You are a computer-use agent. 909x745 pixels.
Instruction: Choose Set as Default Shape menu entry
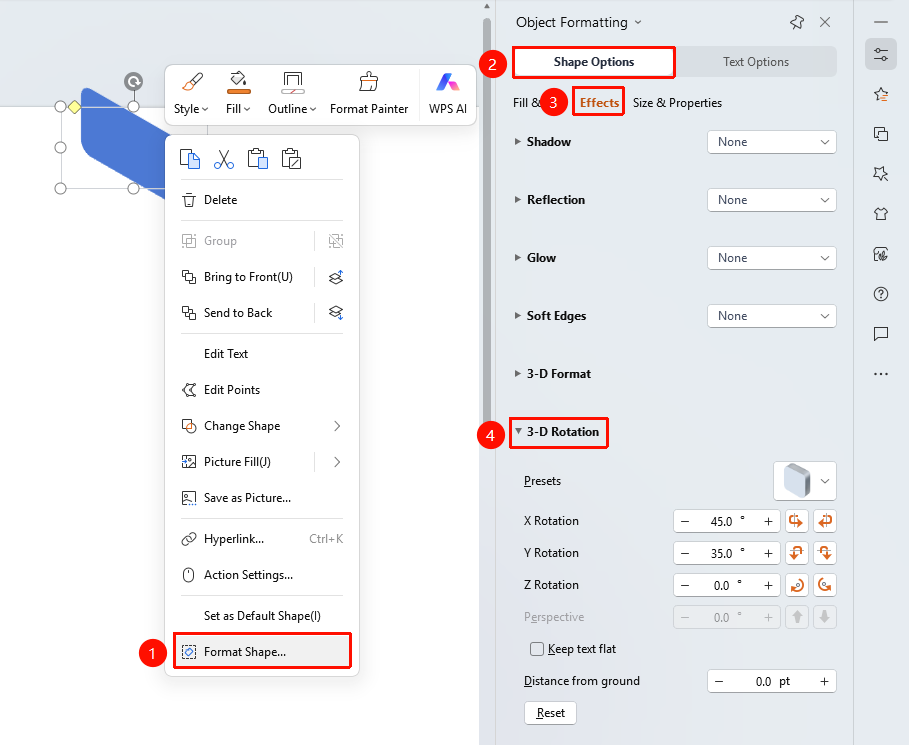click(262, 616)
